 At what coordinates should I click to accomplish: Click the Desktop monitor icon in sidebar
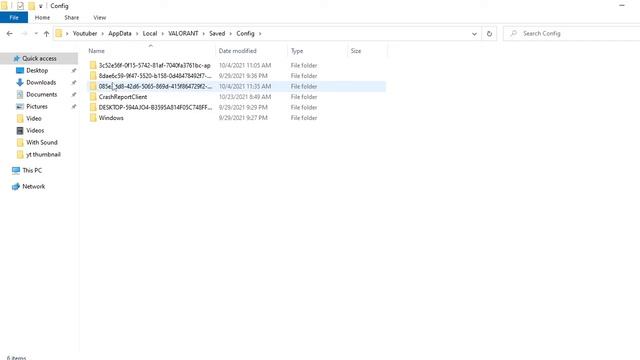pyautogui.click(x=20, y=71)
